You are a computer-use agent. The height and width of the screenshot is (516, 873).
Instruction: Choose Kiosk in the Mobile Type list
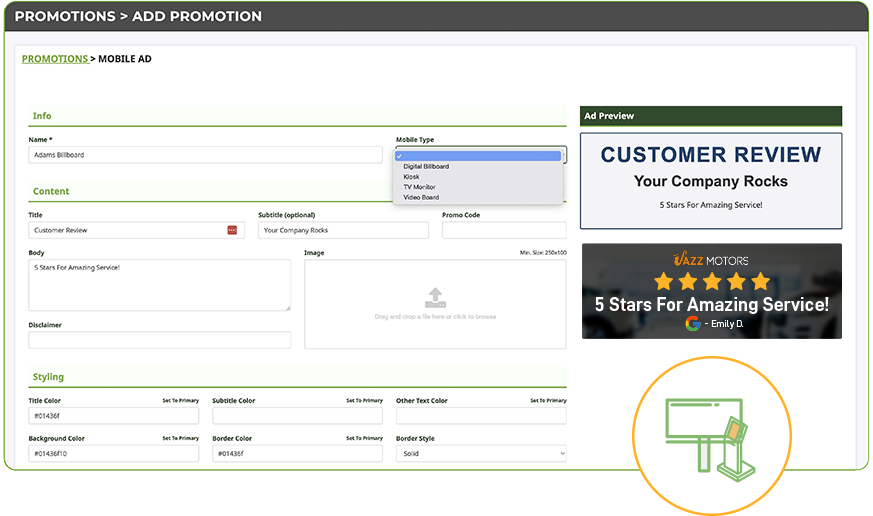click(411, 177)
